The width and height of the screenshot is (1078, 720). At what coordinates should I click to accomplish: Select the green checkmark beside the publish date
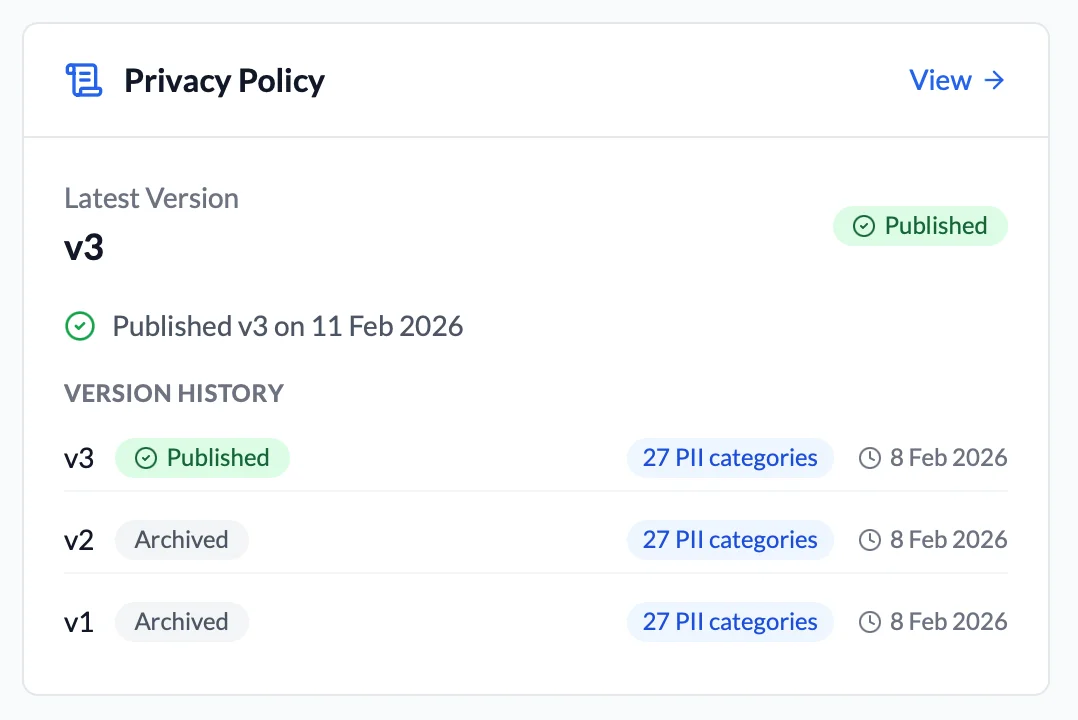(80, 326)
